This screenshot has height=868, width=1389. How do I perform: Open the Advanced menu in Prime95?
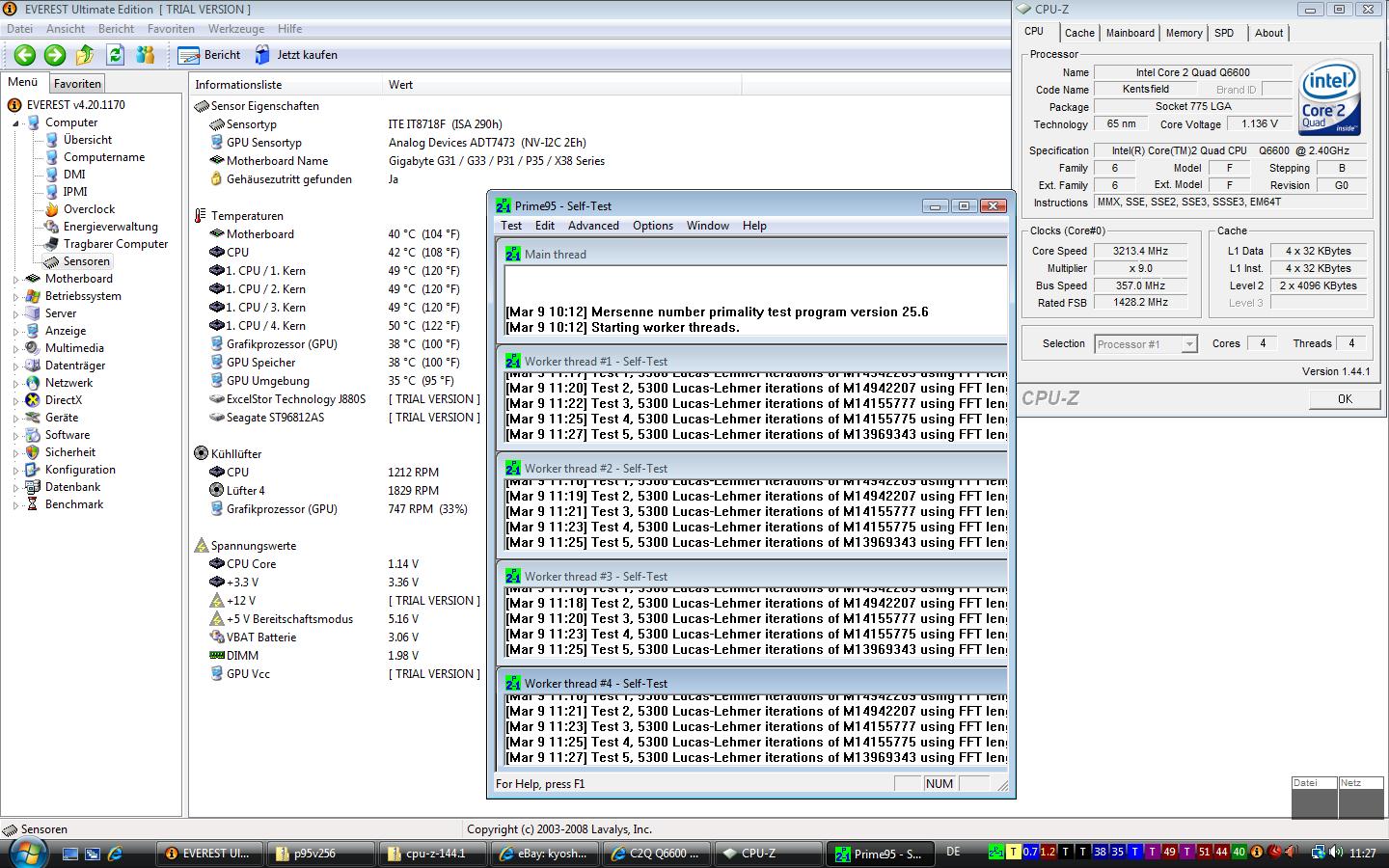tap(593, 226)
